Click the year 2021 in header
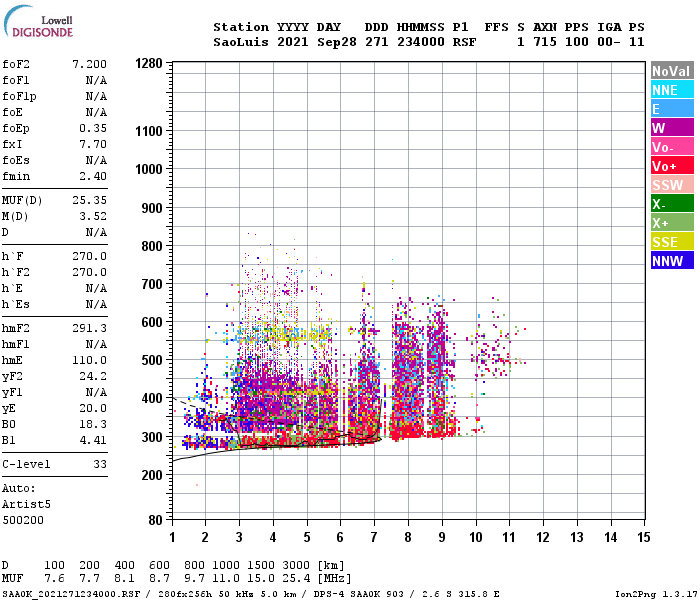 point(293,42)
